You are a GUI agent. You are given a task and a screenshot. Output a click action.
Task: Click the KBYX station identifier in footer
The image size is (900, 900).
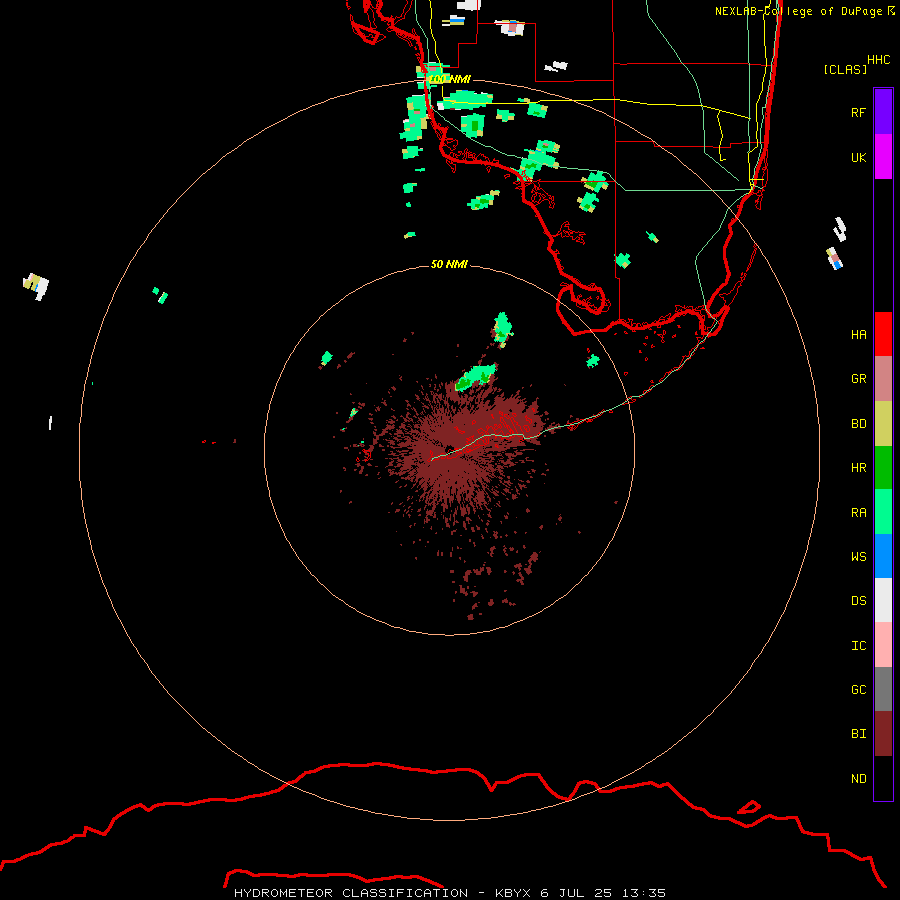click(513, 893)
